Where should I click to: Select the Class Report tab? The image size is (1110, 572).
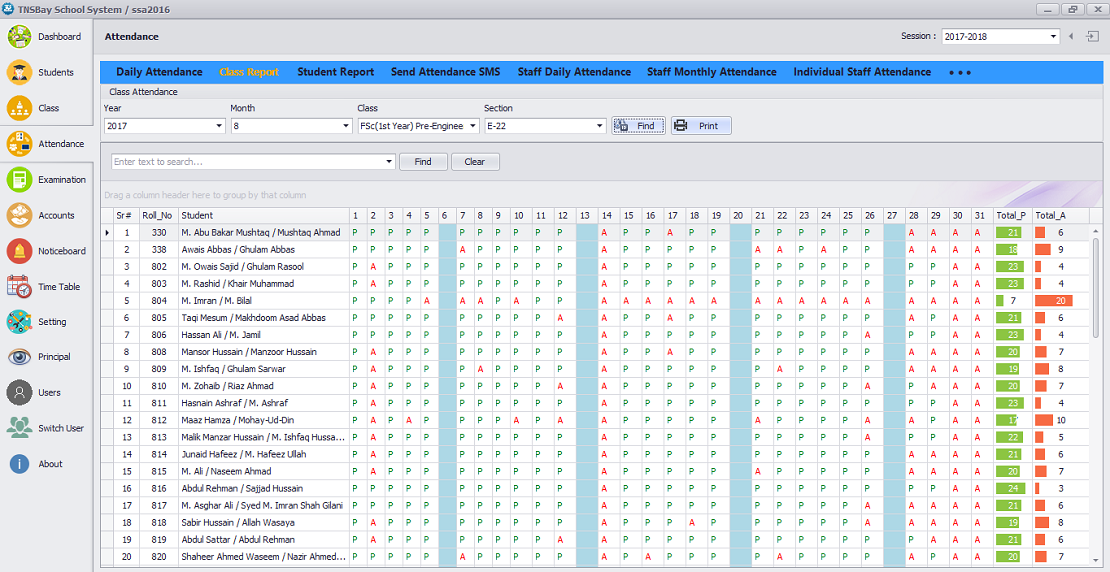click(x=248, y=72)
